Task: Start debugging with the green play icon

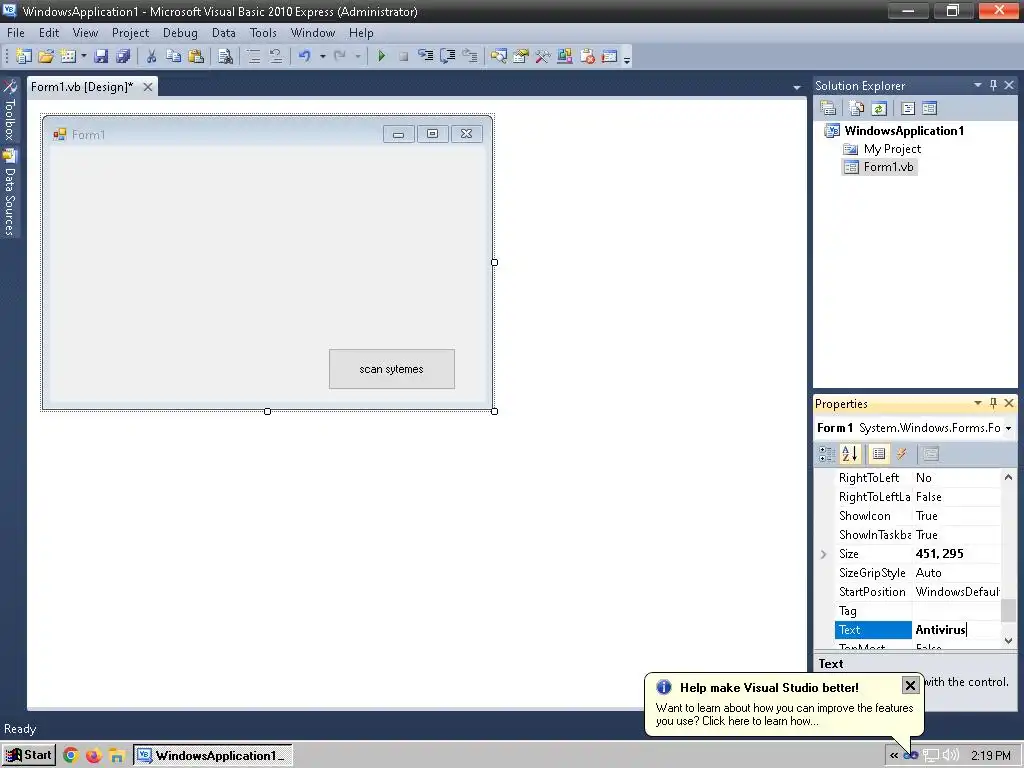Action: point(381,56)
